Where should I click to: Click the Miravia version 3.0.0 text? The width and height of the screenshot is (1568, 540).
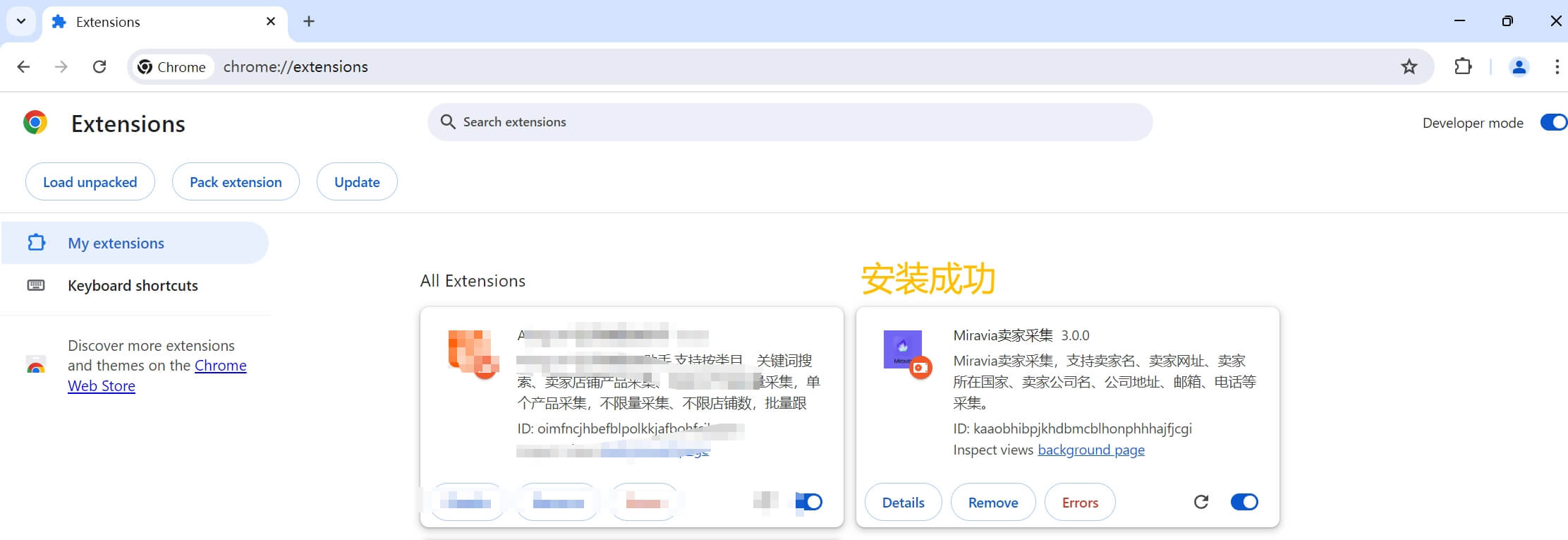[x=1075, y=335]
